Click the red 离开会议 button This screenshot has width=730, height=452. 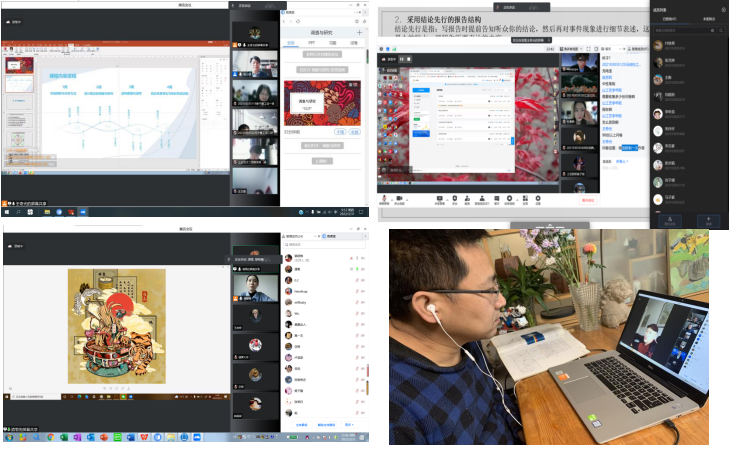pos(588,199)
